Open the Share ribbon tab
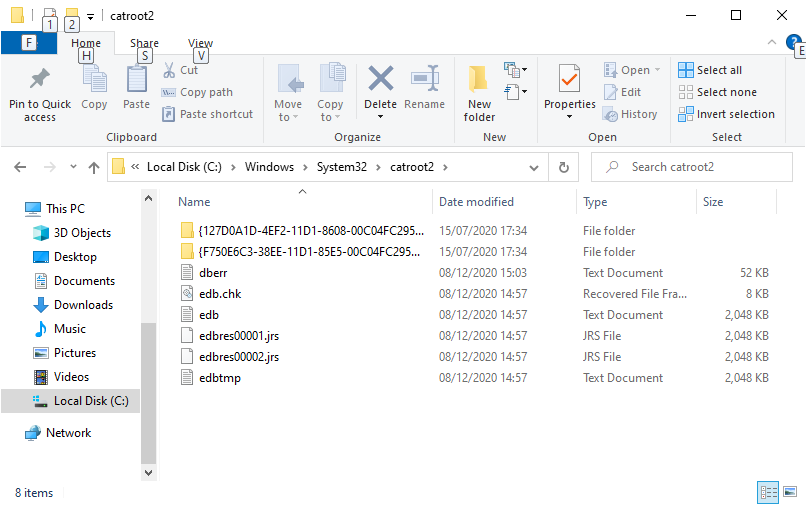 pos(144,43)
